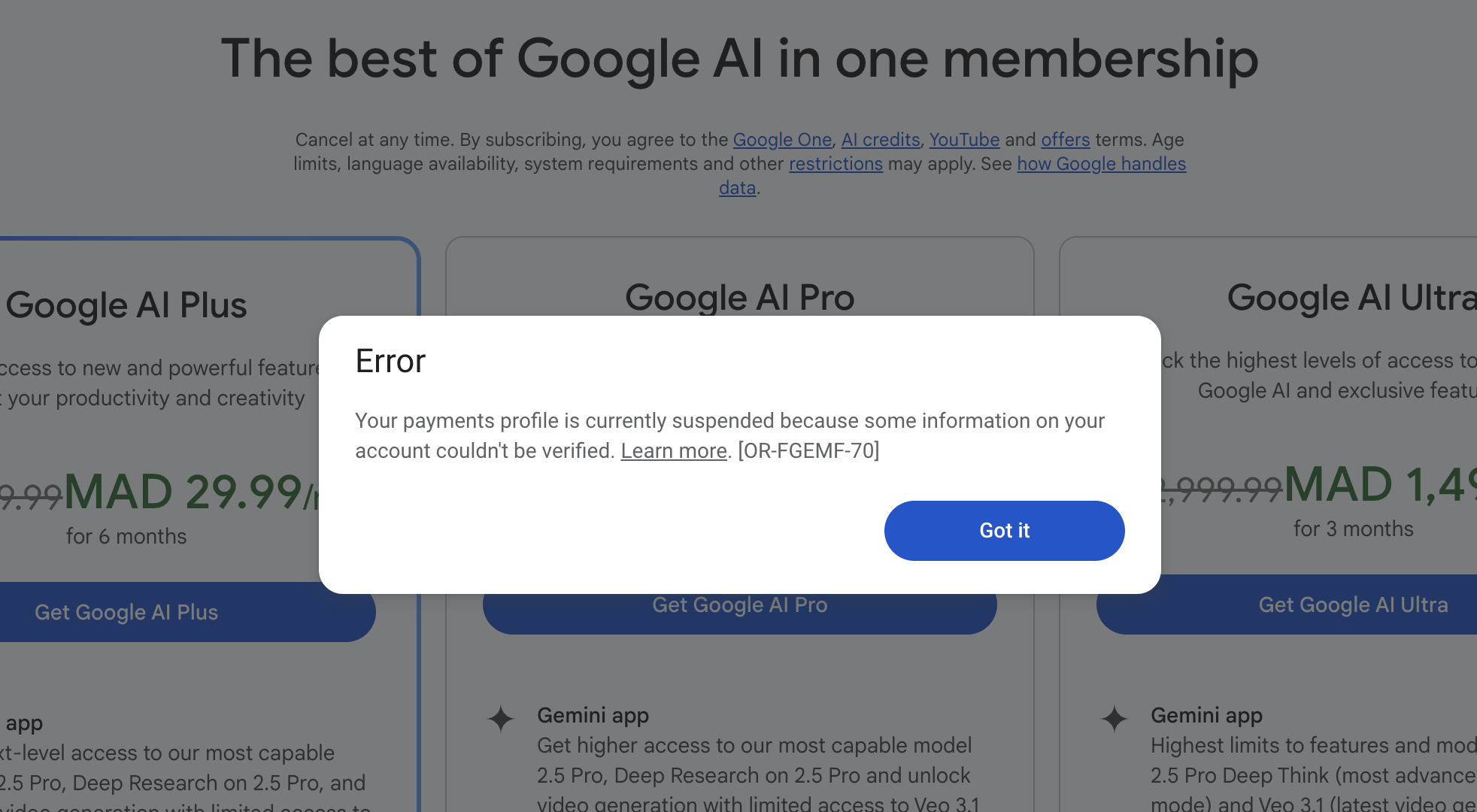Click the Get Google AI Plus button

126,612
